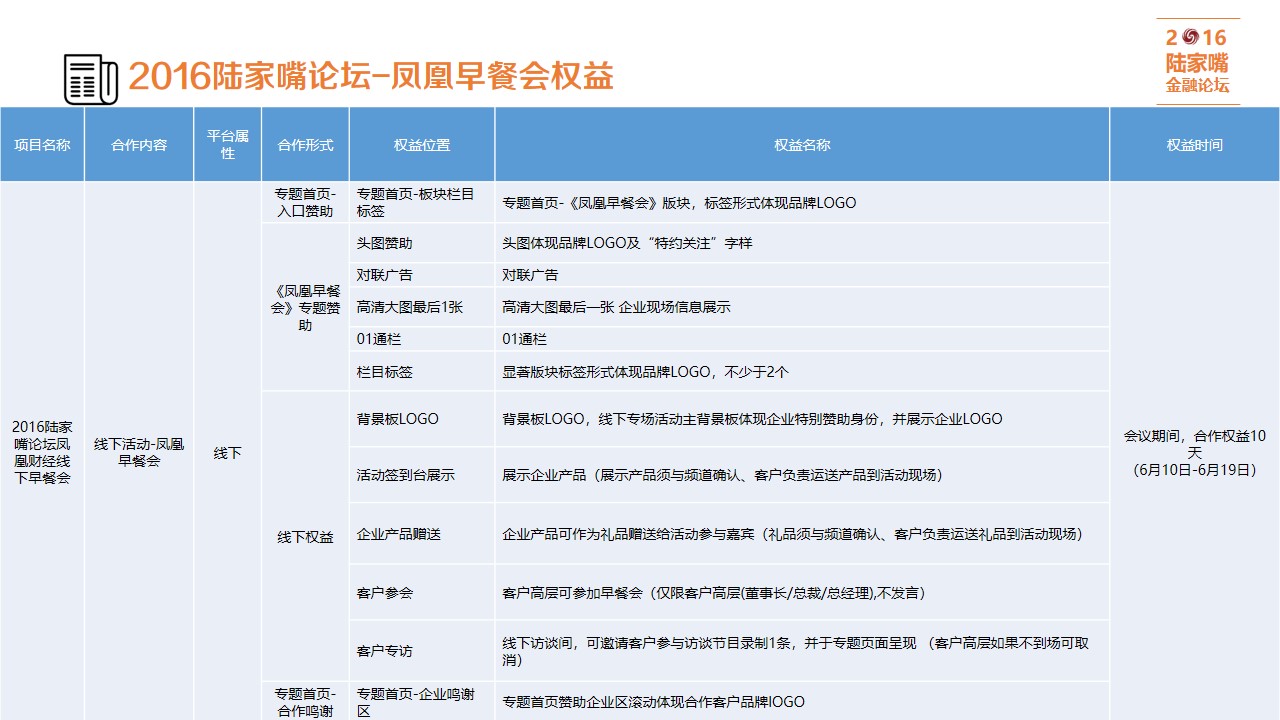Click the 线下专场活动主背景板 description

click(x=802, y=419)
